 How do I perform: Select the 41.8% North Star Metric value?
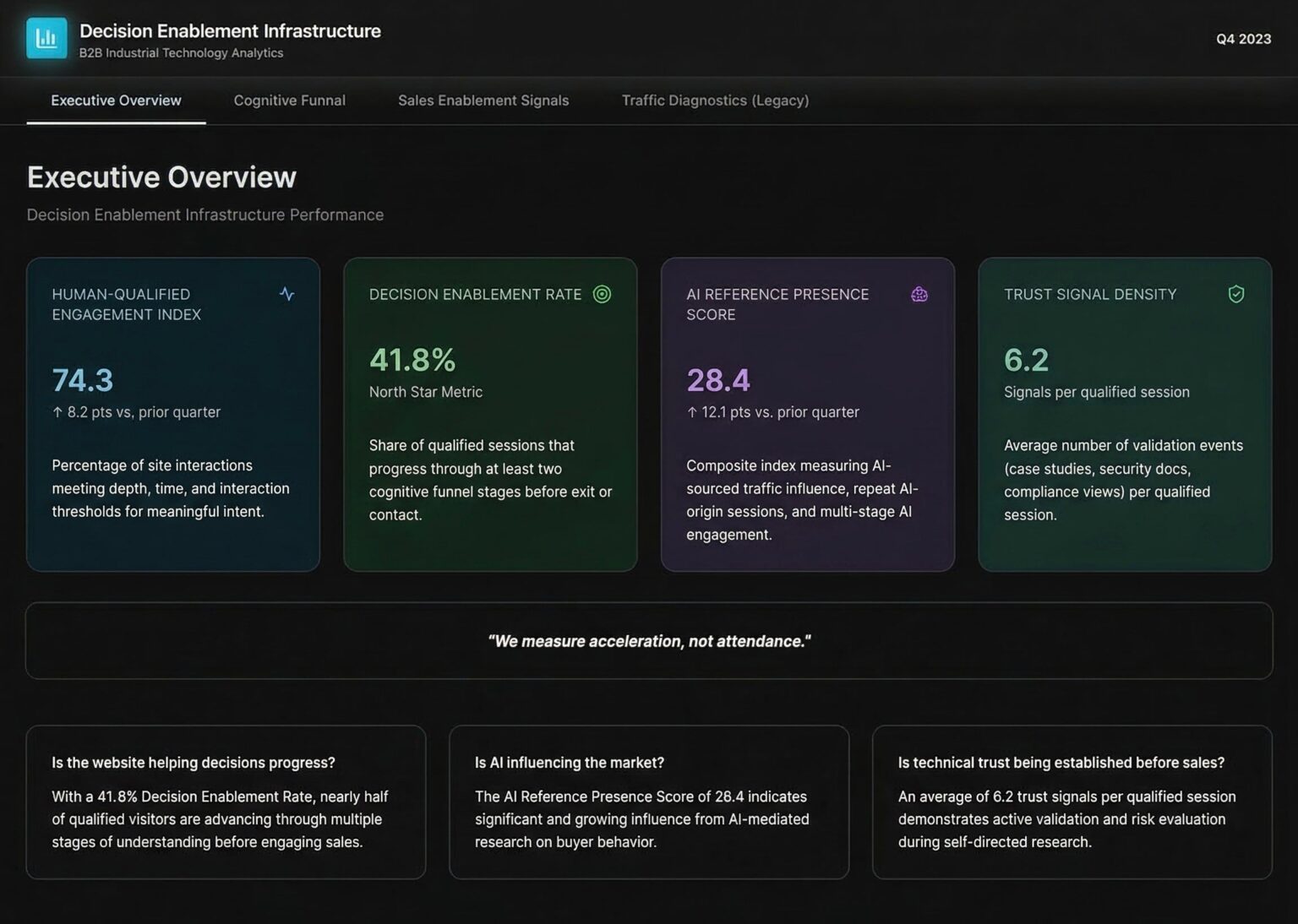coord(412,360)
